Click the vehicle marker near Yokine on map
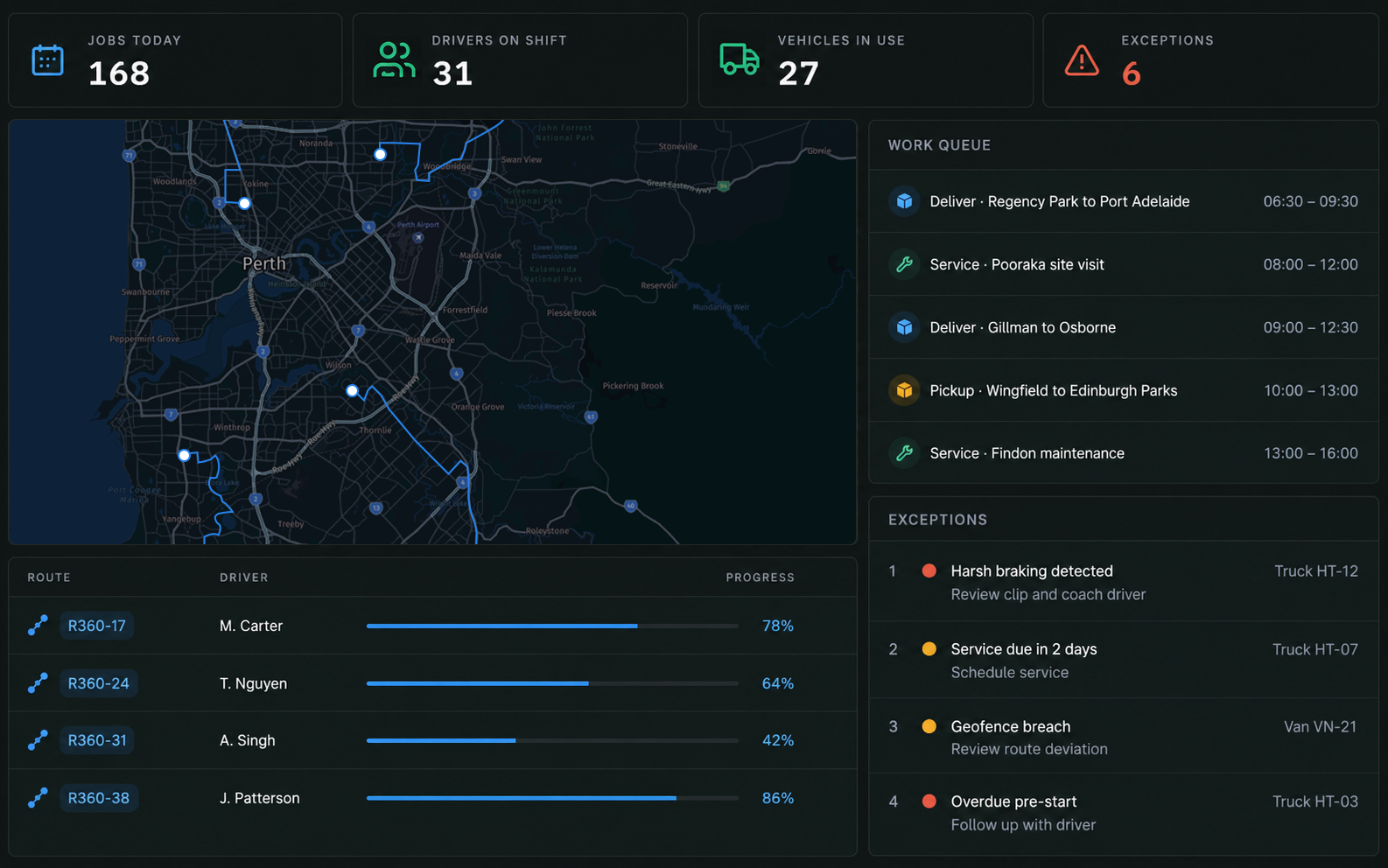 point(245,203)
